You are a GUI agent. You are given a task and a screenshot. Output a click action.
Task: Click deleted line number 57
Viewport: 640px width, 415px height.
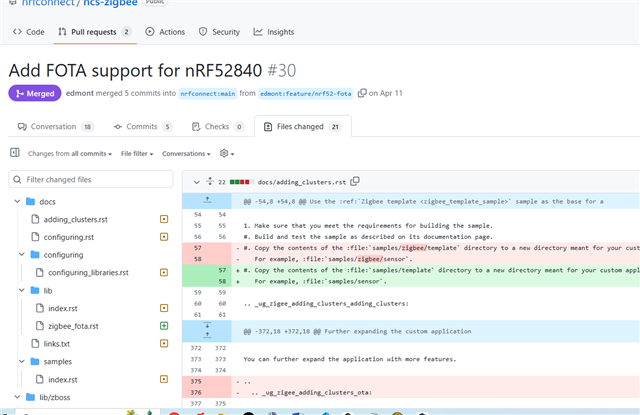pyautogui.click(x=198, y=248)
